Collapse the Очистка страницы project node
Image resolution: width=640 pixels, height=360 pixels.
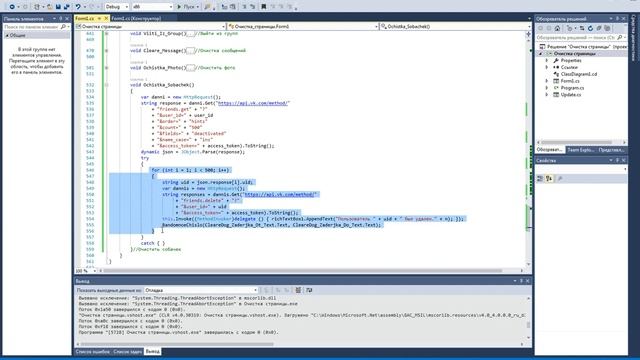coord(541,53)
